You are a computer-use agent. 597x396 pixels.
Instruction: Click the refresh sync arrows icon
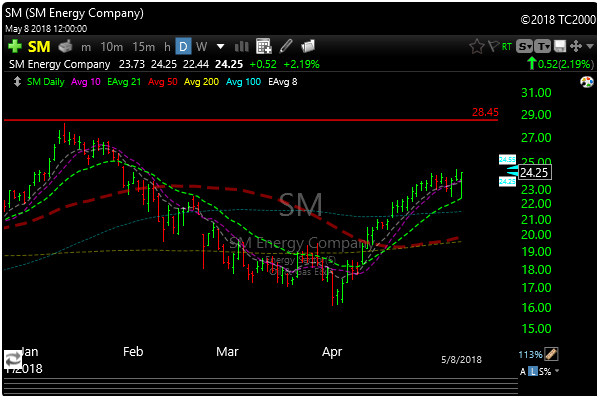(13, 360)
